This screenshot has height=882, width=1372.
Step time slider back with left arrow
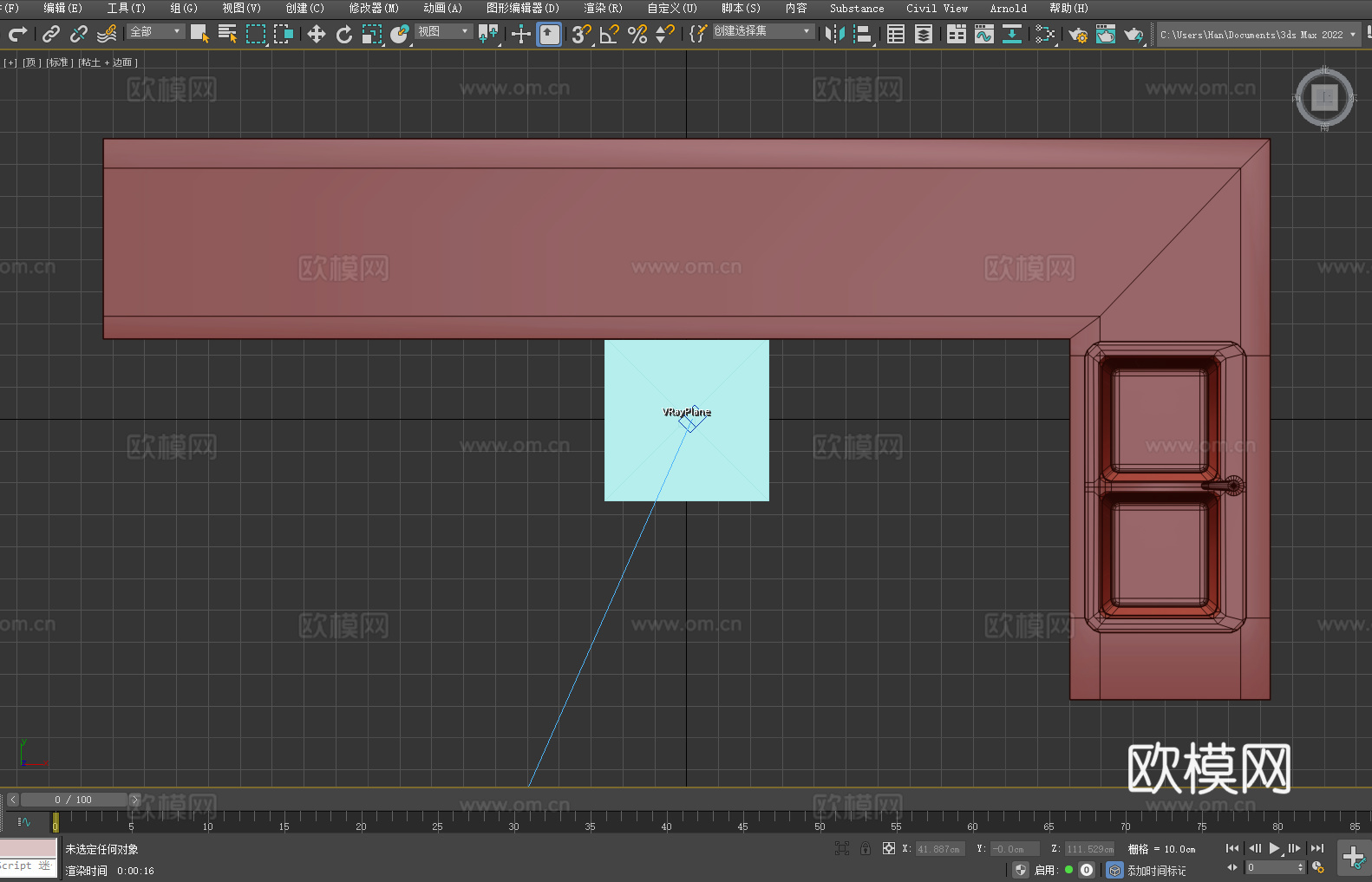pyautogui.click(x=12, y=800)
